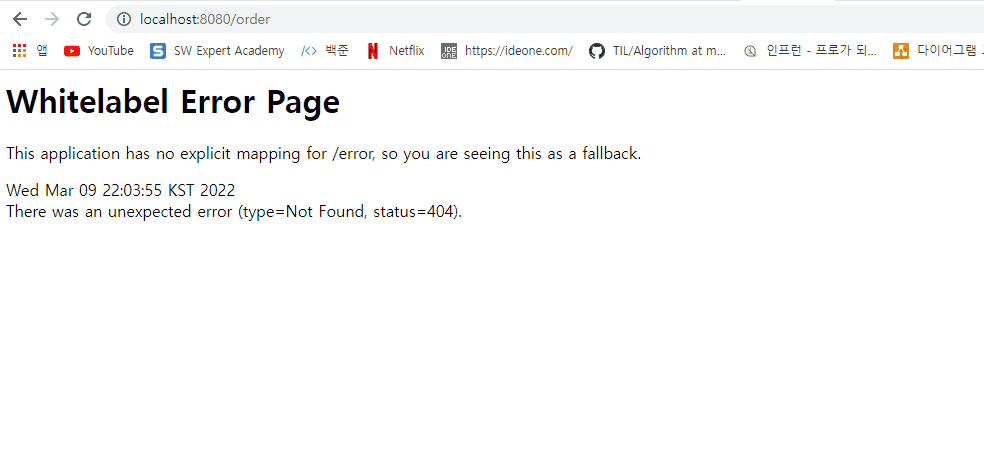Click the Wed Mar 09 timestamp text
The image size is (984, 472).
120,191
